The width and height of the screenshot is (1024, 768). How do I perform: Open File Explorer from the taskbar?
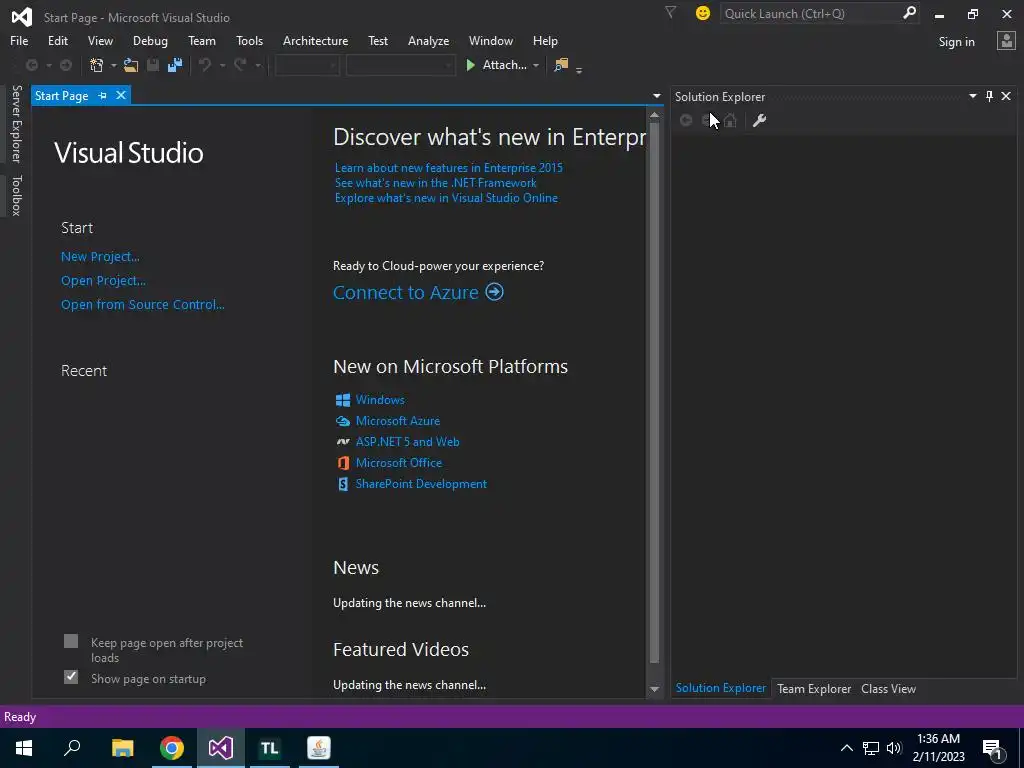(122, 748)
